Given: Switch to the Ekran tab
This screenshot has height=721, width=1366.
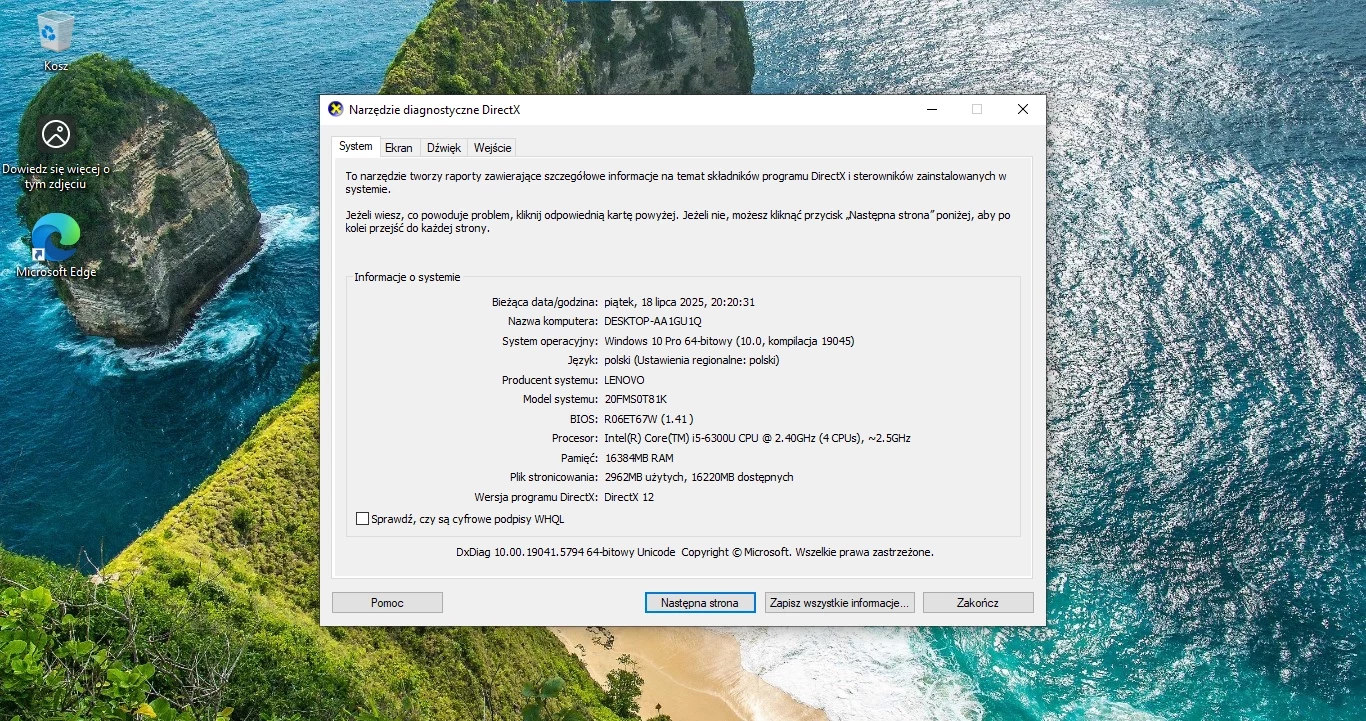Looking at the screenshot, I should (399, 148).
